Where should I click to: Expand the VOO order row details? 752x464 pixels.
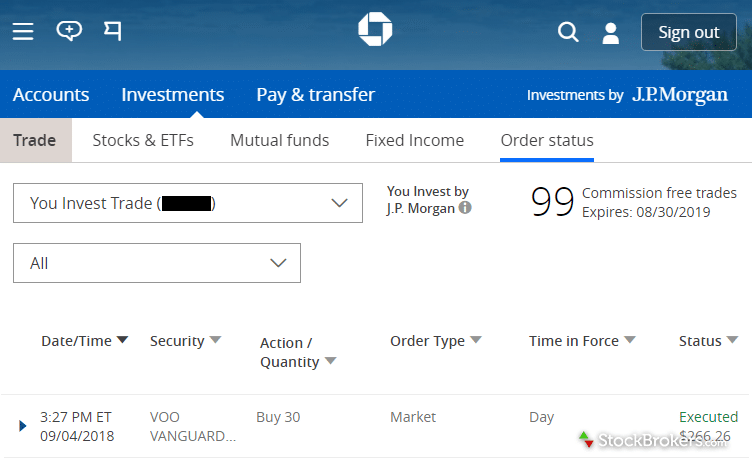pyautogui.click(x=22, y=426)
